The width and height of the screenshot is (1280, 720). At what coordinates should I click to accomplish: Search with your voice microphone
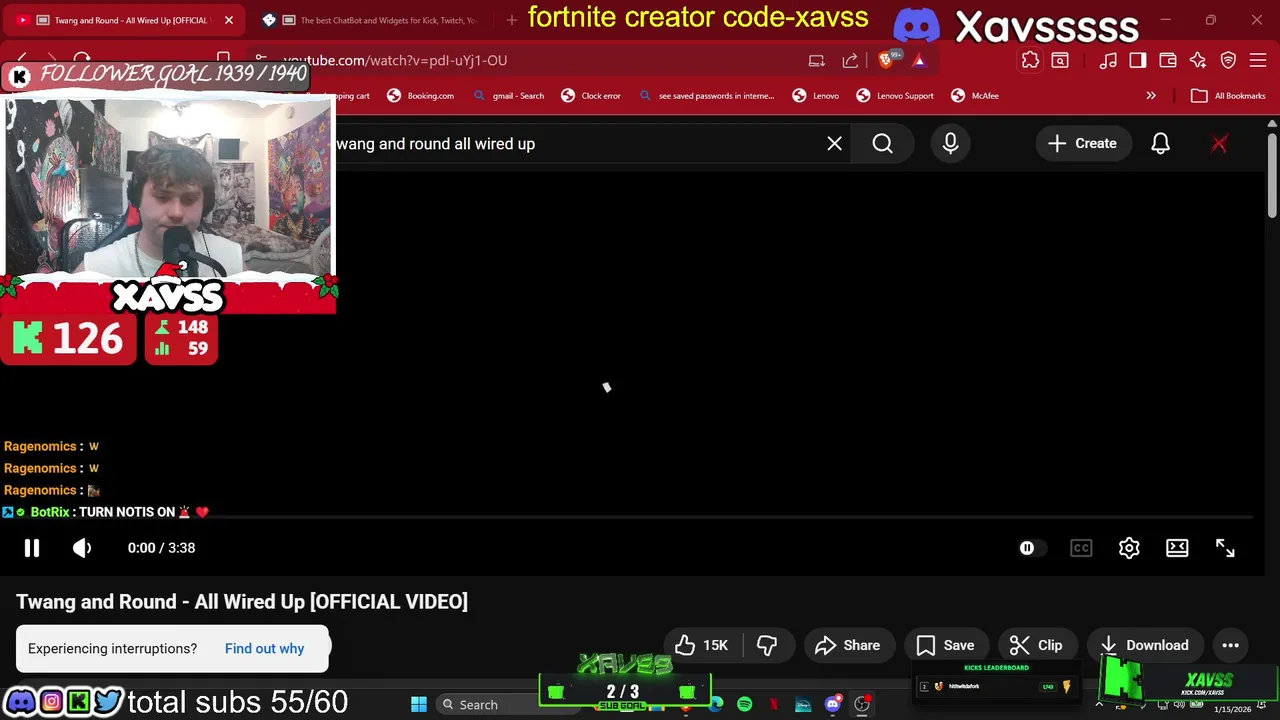pos(950,144)
